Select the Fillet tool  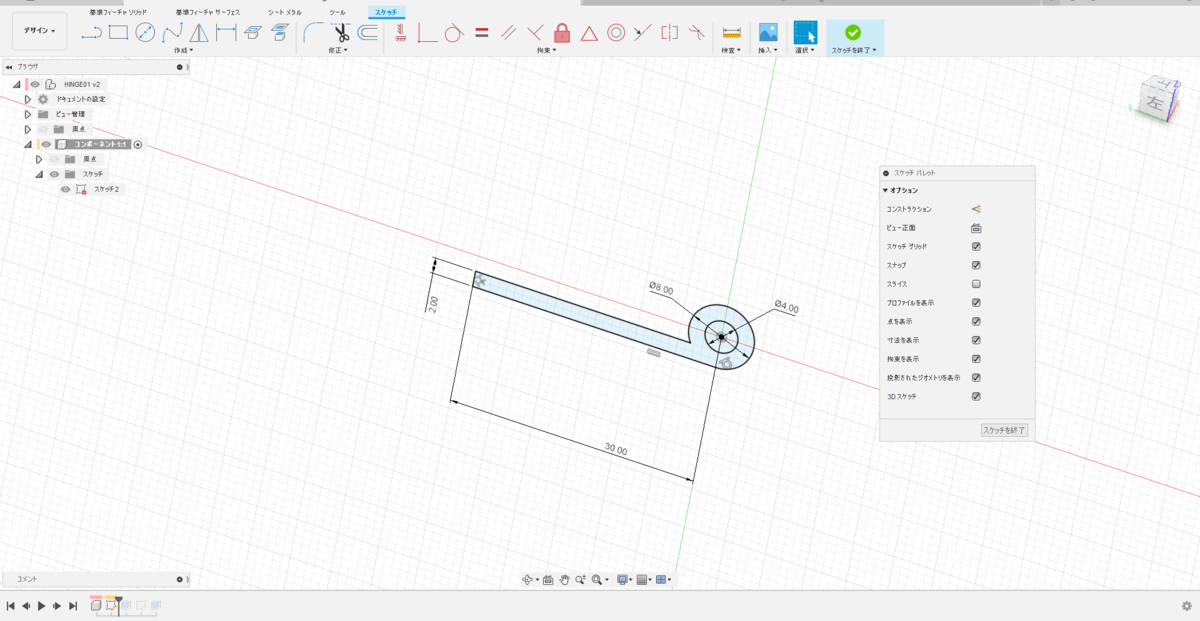tap(313, 32)
